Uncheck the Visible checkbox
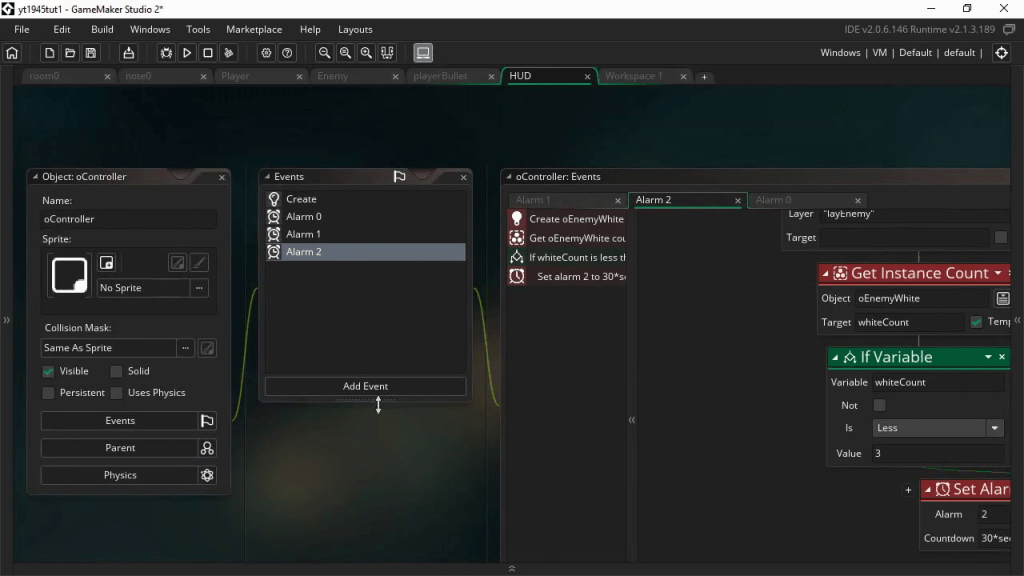This screenshot has width=1024, height=576. (48, 371)
